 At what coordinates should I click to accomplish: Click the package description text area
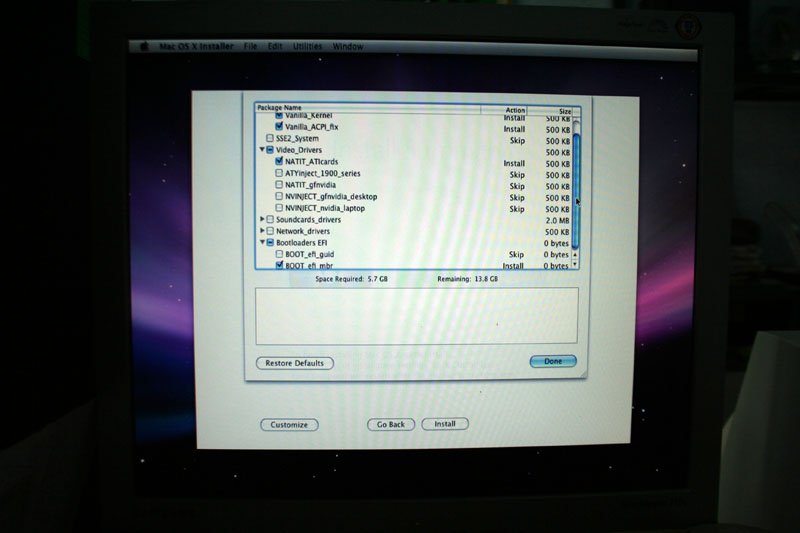[x=416, y=316]
